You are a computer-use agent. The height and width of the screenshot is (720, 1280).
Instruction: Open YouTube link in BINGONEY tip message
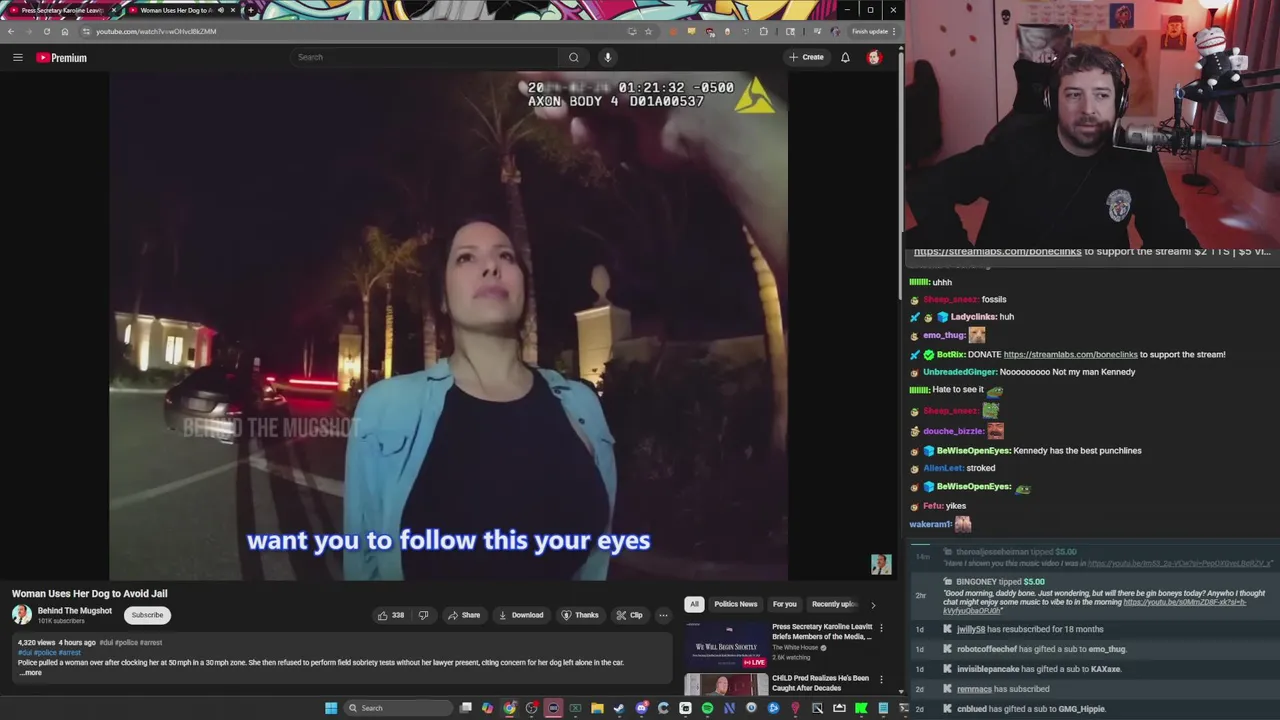coord(1184,602)
